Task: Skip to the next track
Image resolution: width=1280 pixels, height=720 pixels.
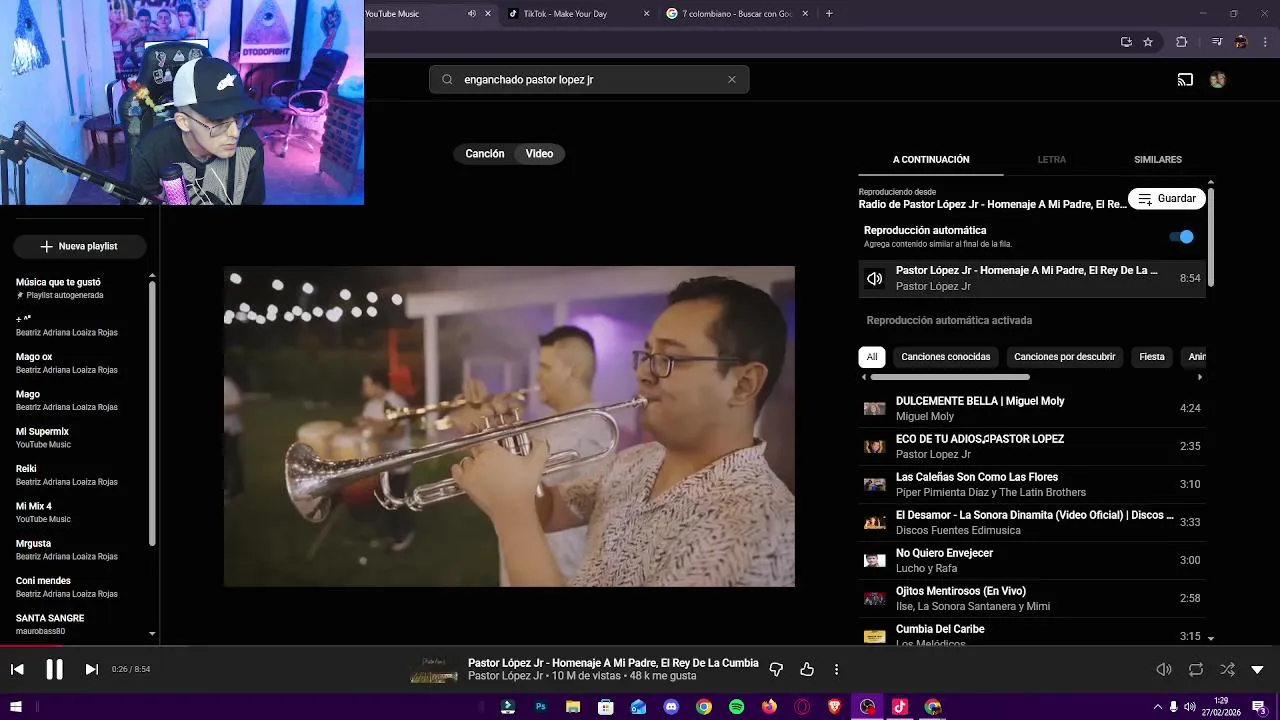Action: pyautogui.click(x=91, y=669)
